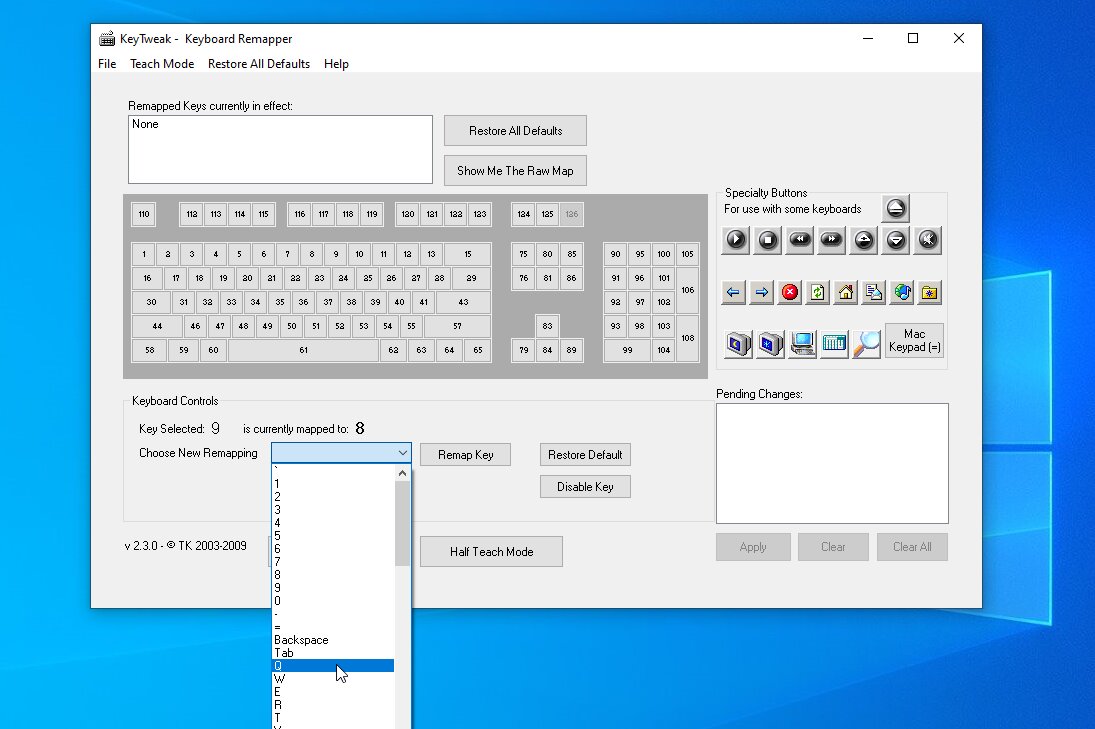Select the Mute volume specialty button

(928, 240)
